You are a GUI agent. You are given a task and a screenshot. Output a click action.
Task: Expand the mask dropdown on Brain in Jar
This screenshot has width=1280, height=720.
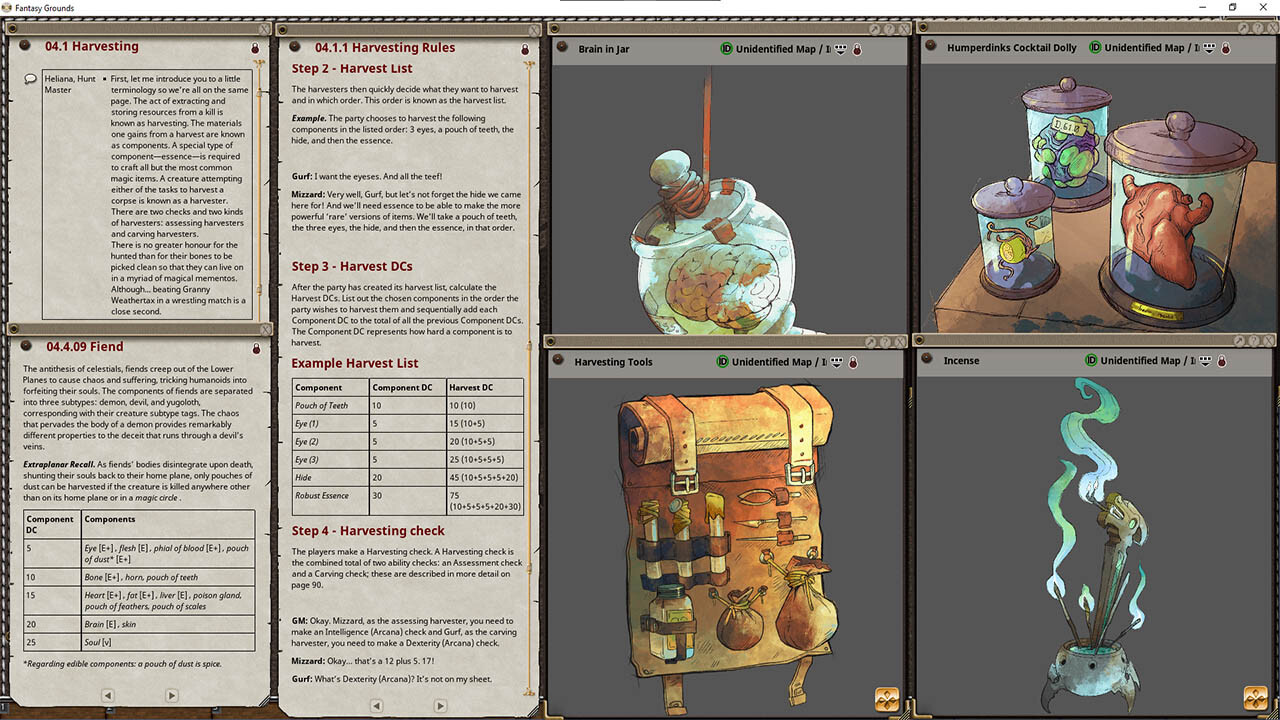pyautogui.click(x=841, y=49)
